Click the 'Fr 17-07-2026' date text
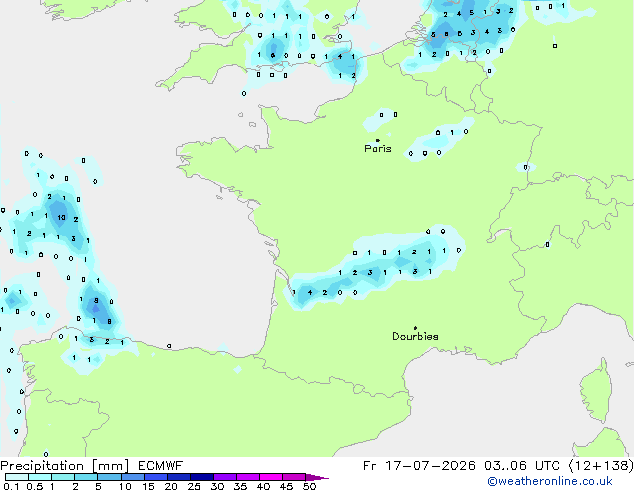This screenshot has height=490, width=634. (x=419, y=466)
